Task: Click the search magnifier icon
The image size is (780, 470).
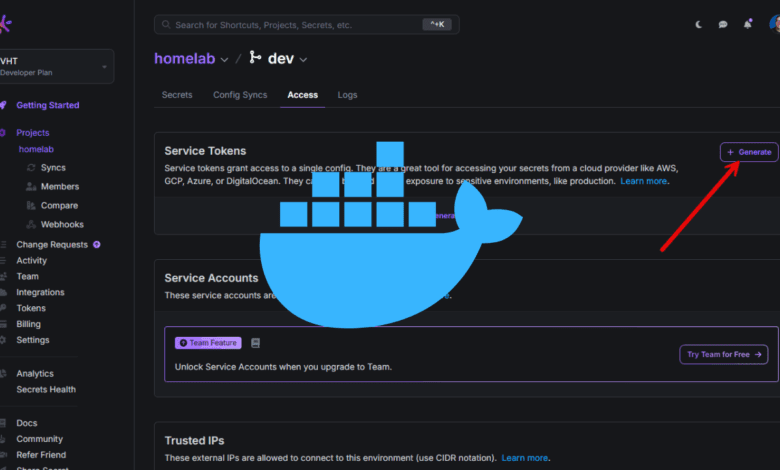Action: pyautogui.click(x=166, y=24)
